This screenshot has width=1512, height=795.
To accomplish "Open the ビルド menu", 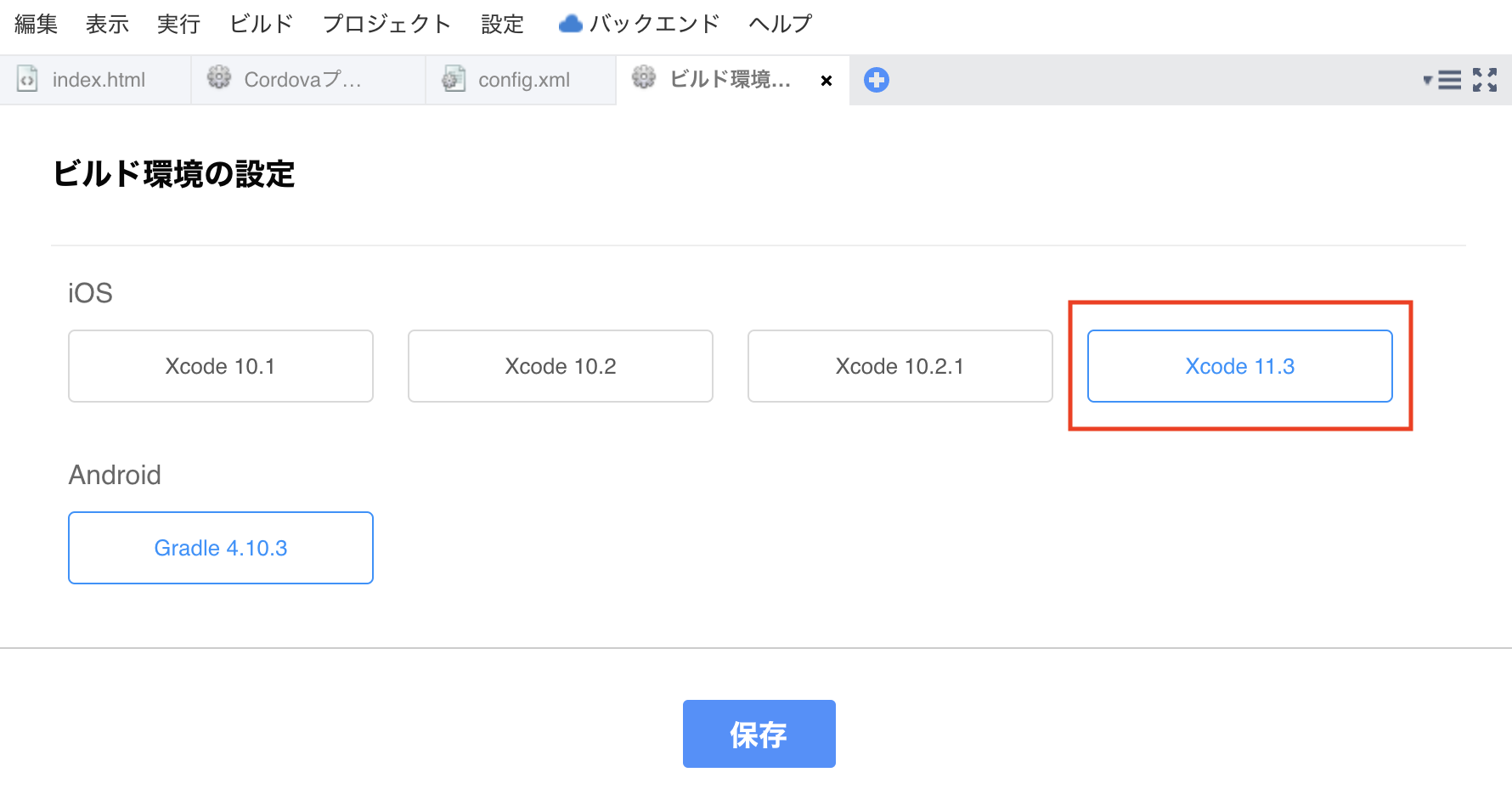I will 262,24.
